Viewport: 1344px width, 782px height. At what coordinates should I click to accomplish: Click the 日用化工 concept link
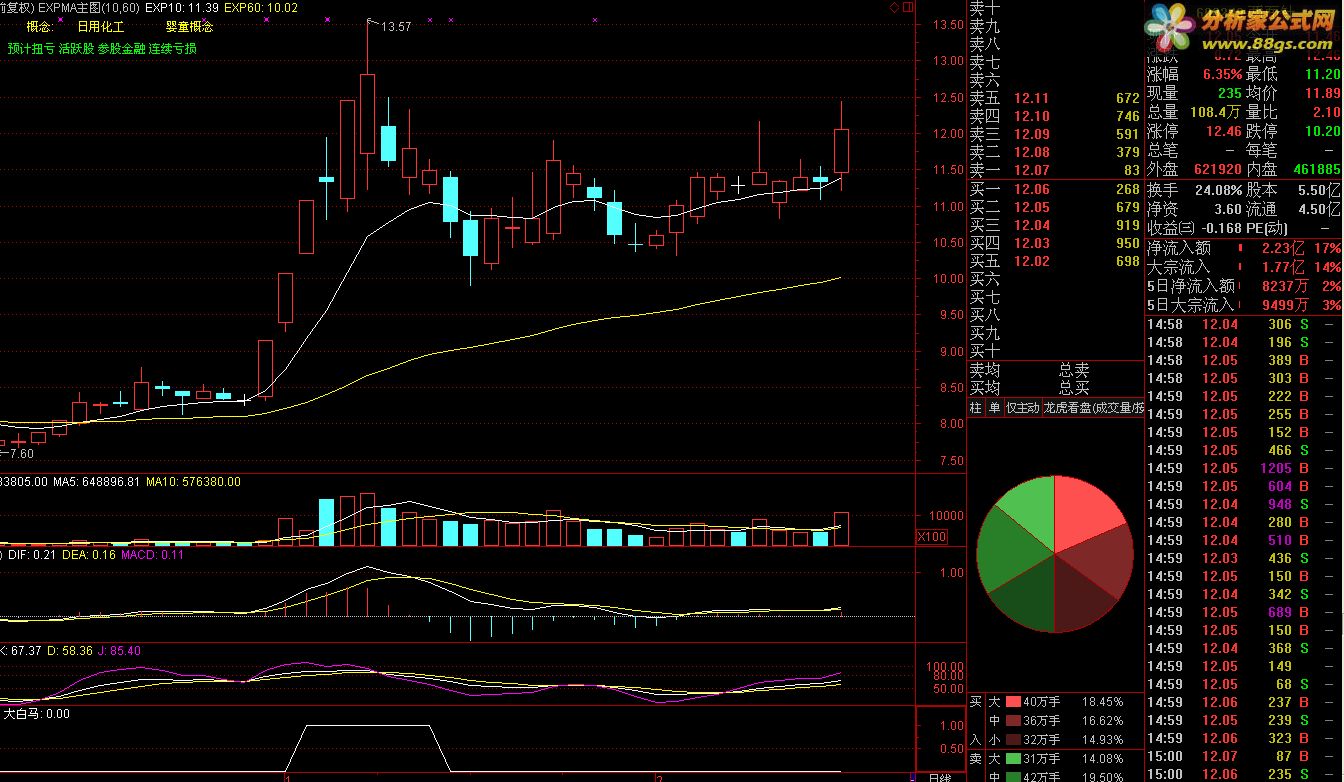pyautogui.click(x=101, y=27)
